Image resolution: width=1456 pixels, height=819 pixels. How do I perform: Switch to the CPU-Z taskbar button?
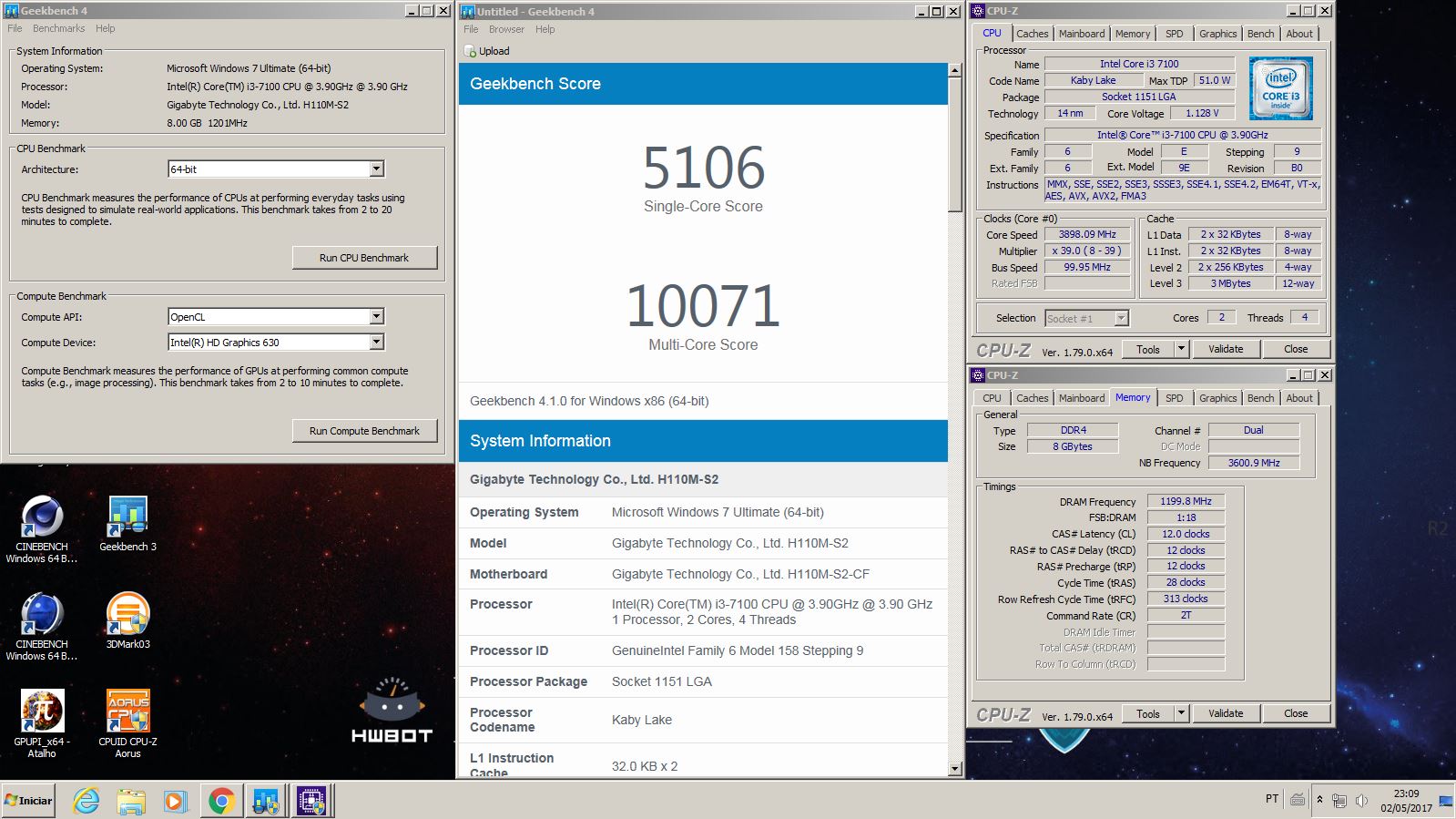[311, 801]
